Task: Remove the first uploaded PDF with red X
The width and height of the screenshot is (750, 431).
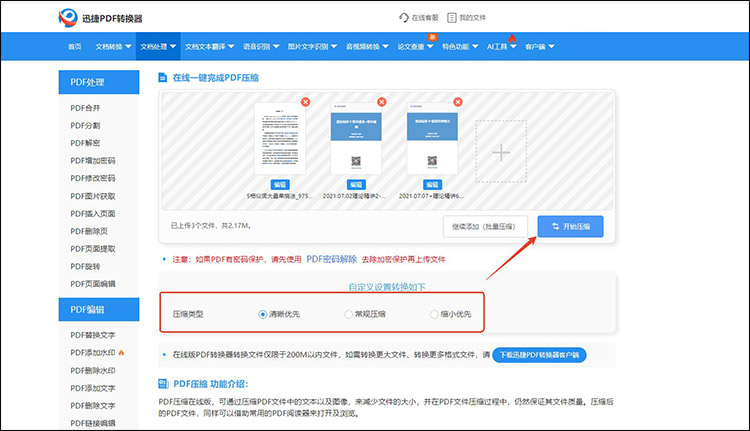Action: pyautogui.click(x=305, y=102)
